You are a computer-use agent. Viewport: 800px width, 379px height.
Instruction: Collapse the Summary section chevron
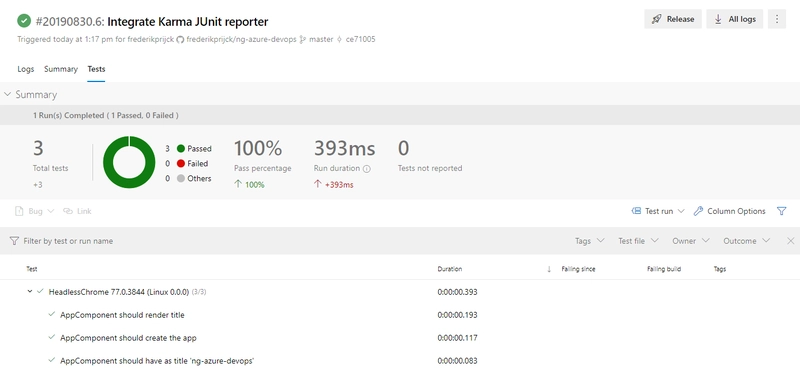click(7, 94)
